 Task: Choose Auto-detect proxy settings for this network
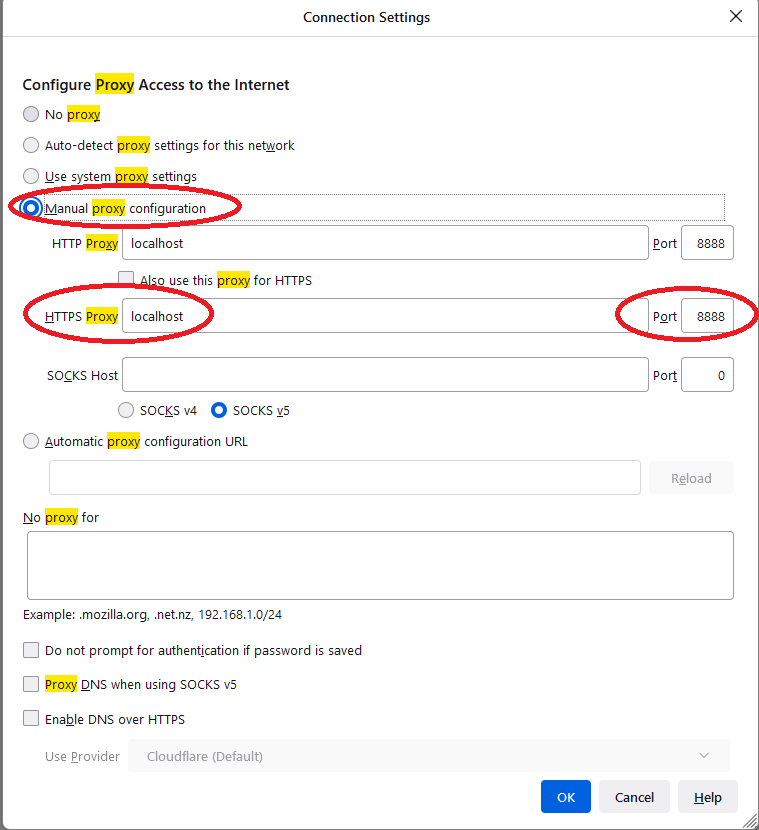[31, 145]
